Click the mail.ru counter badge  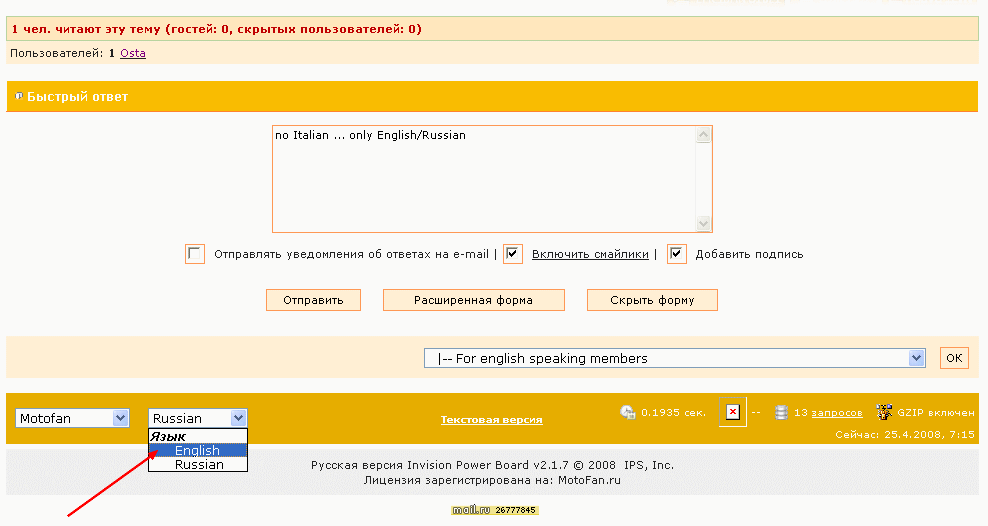click(x=495, y=510)
